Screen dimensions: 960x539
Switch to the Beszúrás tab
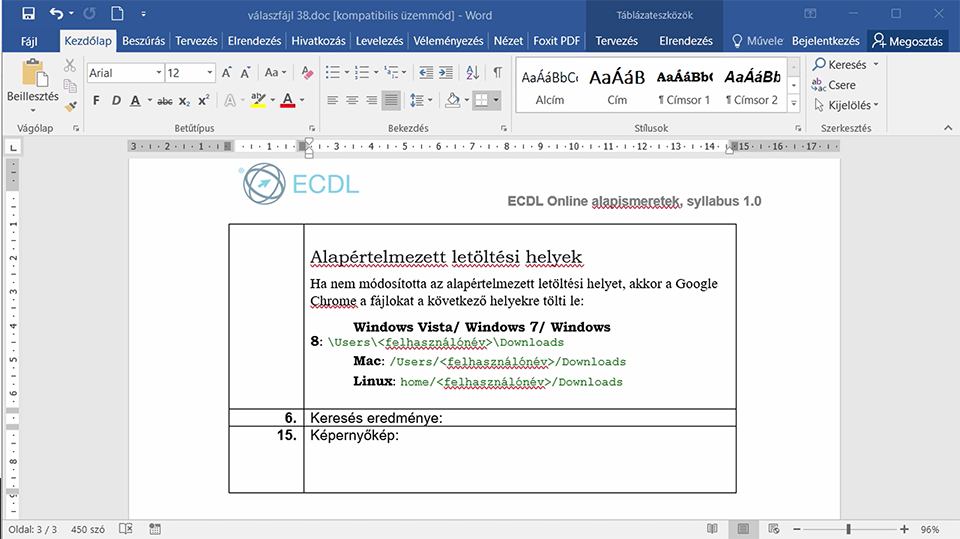click(143, 41)
